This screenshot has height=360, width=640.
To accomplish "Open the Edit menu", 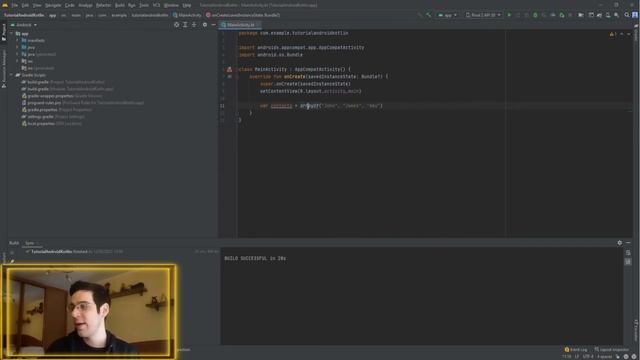I will [25, 5].
